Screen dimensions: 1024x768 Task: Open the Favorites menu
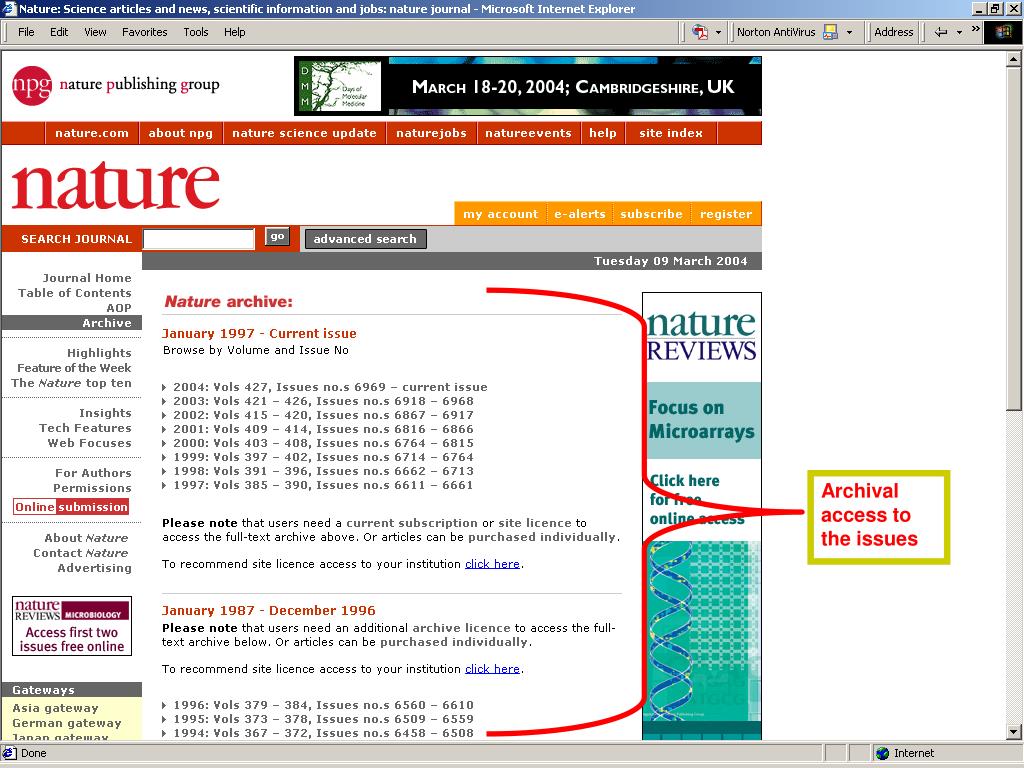(144, 32)
